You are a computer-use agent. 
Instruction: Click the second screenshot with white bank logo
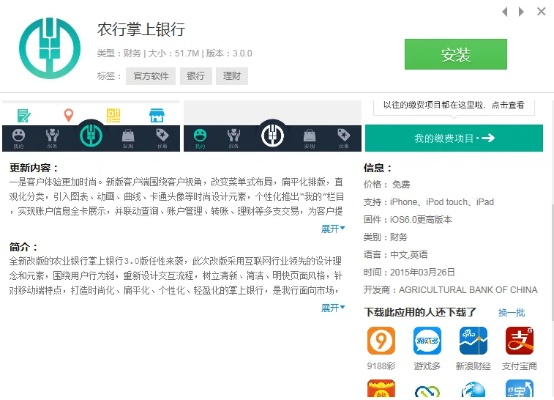[272, 126]
